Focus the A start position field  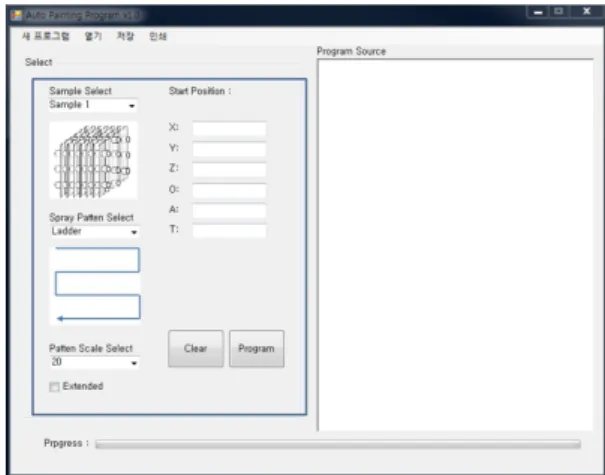point(229,211)
